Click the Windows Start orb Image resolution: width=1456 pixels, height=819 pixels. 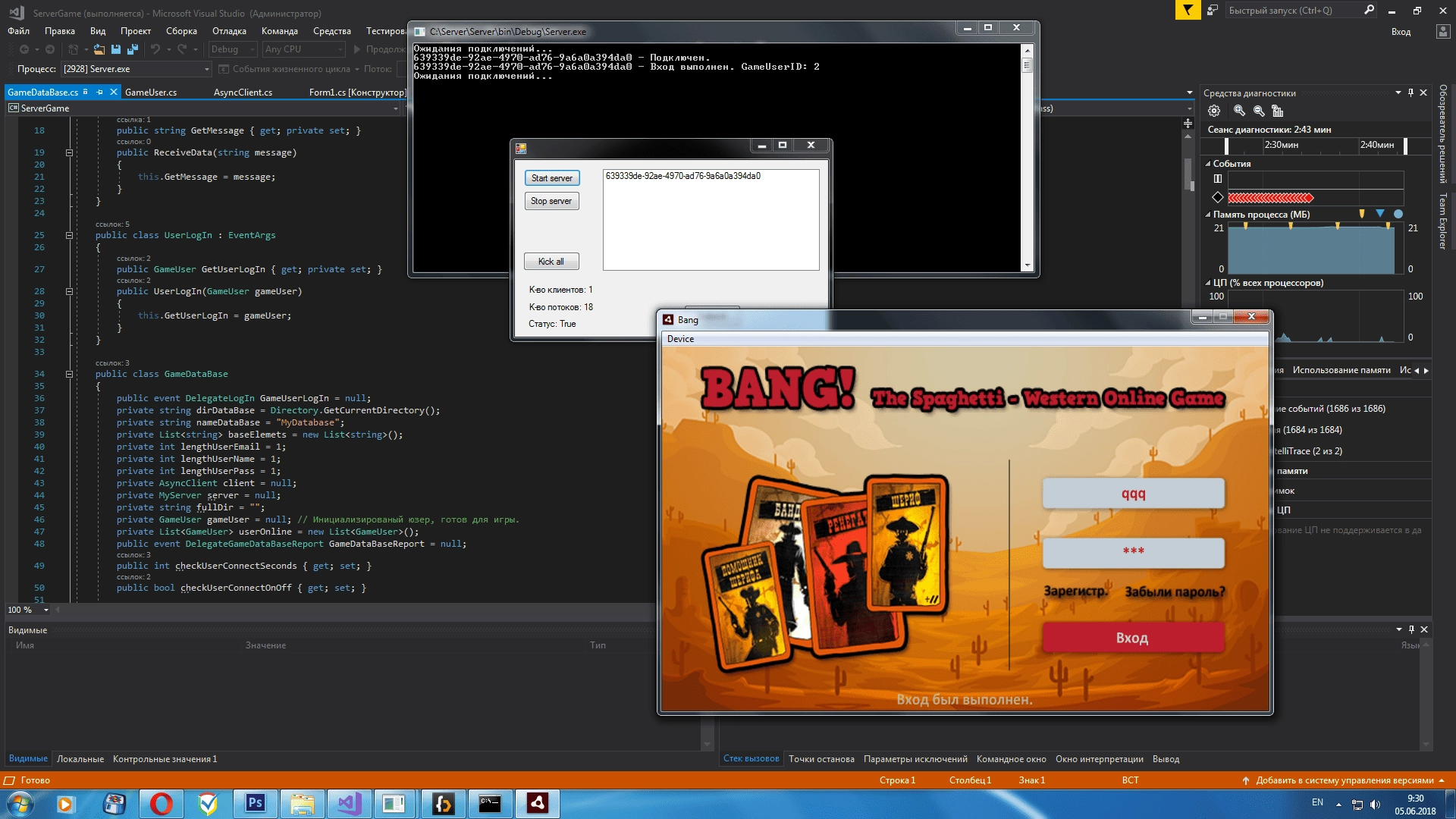(20, 804)
